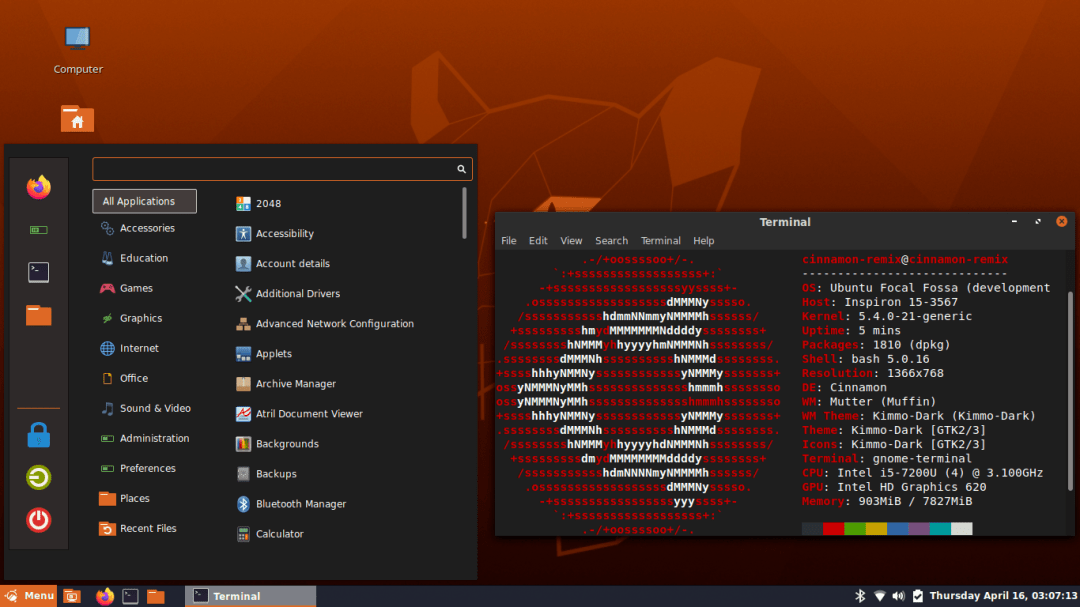Click the red color block in terminal
The width and height of the screenshot is (1080, 607).
click(833, 528)
